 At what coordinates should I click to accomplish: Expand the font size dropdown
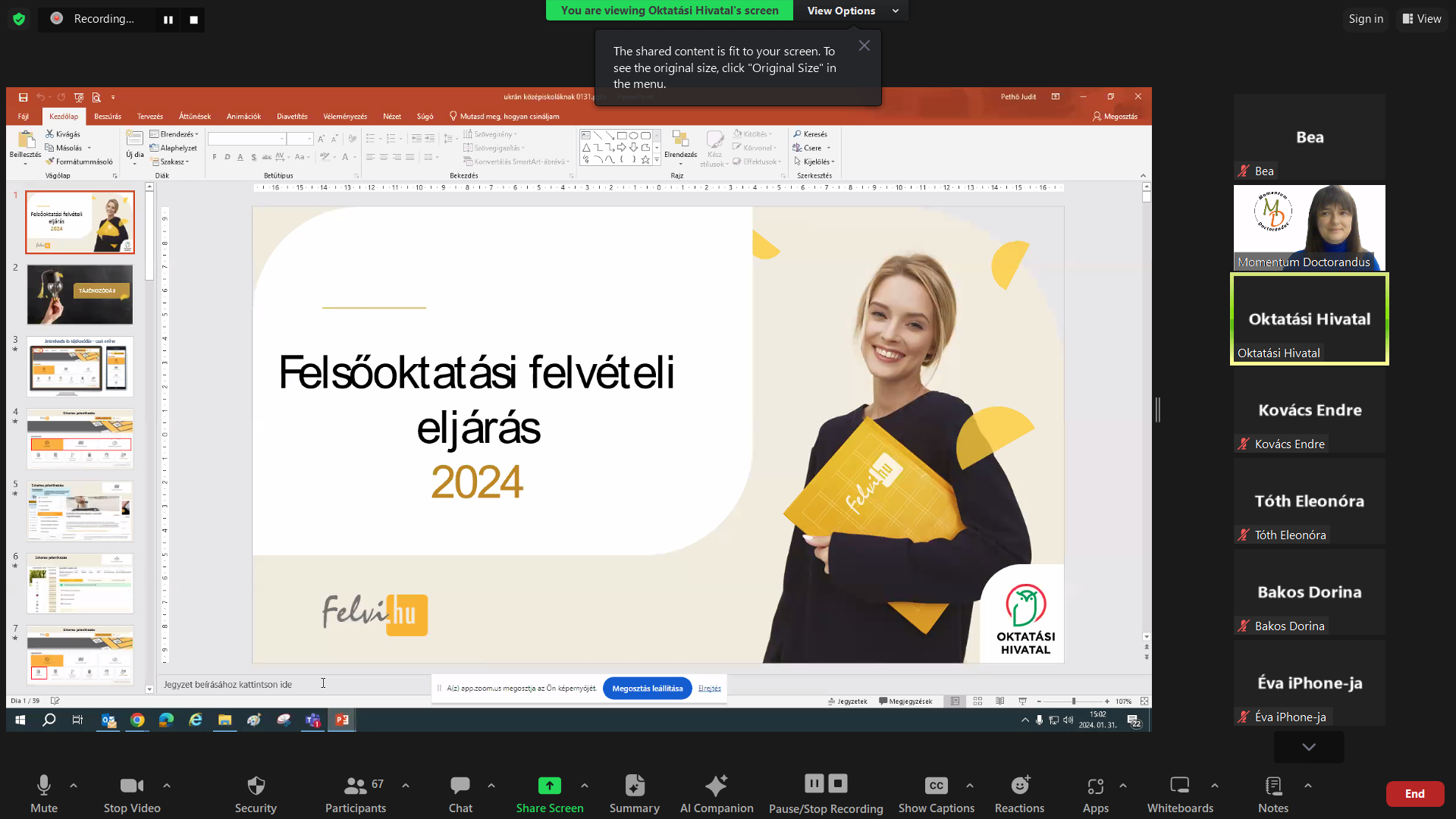(x=312, y=139)
